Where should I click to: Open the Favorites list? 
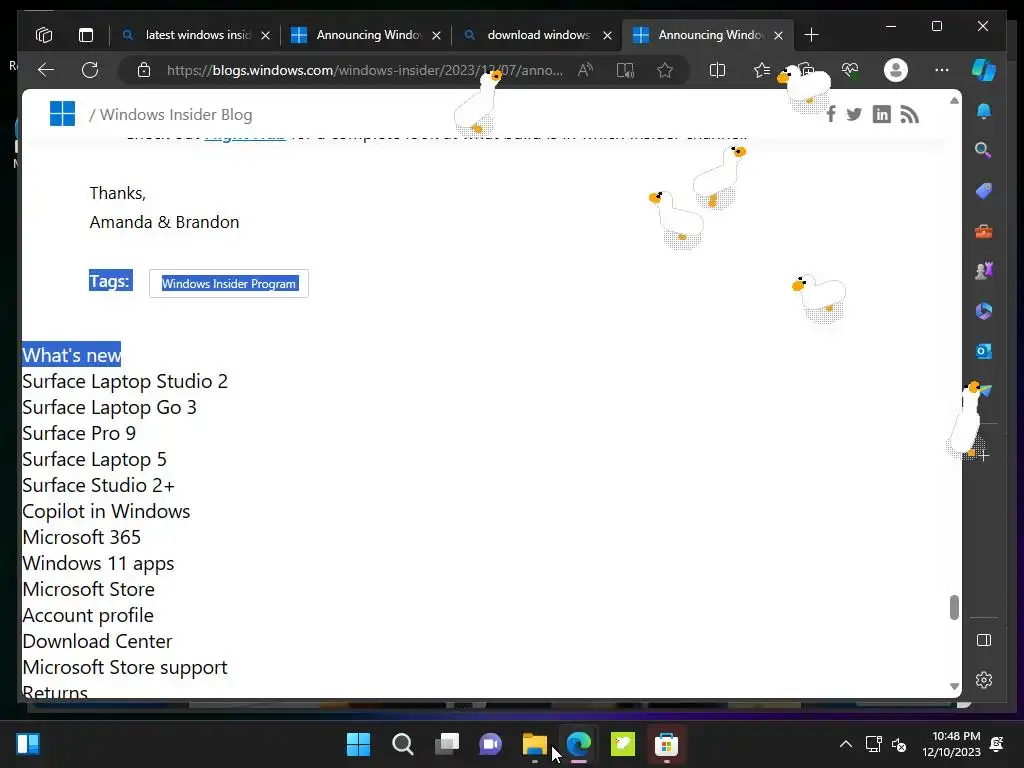click(761, 70)
